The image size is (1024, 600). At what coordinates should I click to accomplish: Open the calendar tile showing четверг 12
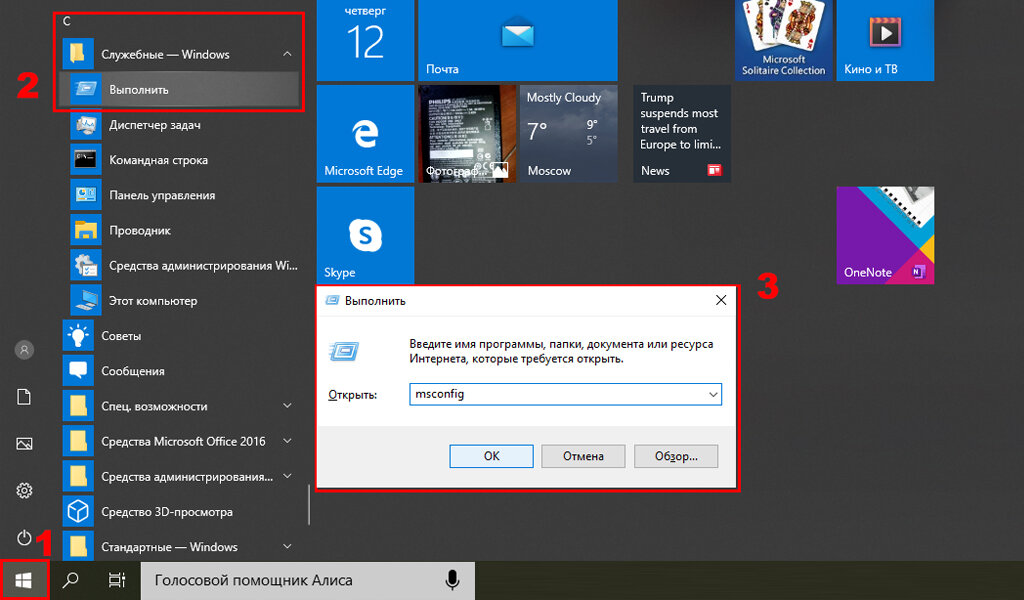(x=365, y=40)
